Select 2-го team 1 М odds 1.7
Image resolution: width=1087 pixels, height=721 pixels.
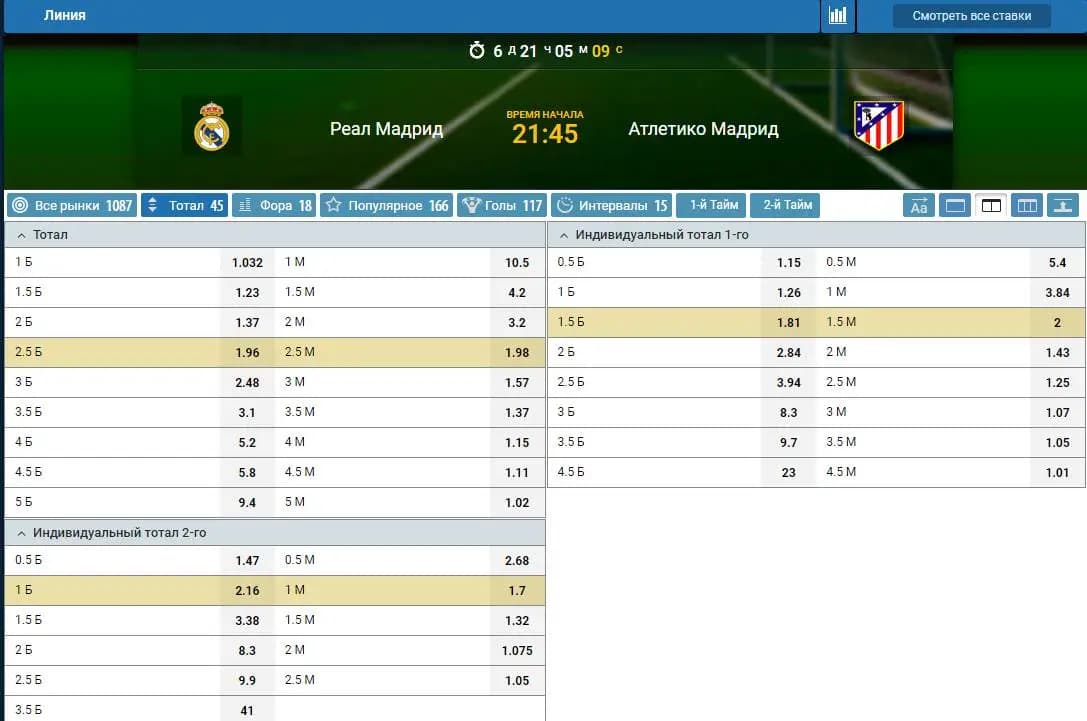tap(517, 591)
